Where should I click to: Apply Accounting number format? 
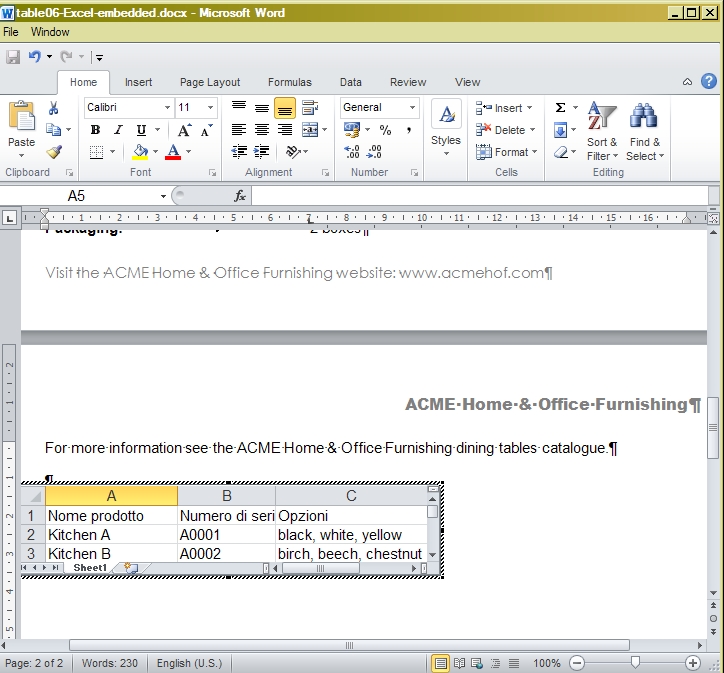pos(352,130)
